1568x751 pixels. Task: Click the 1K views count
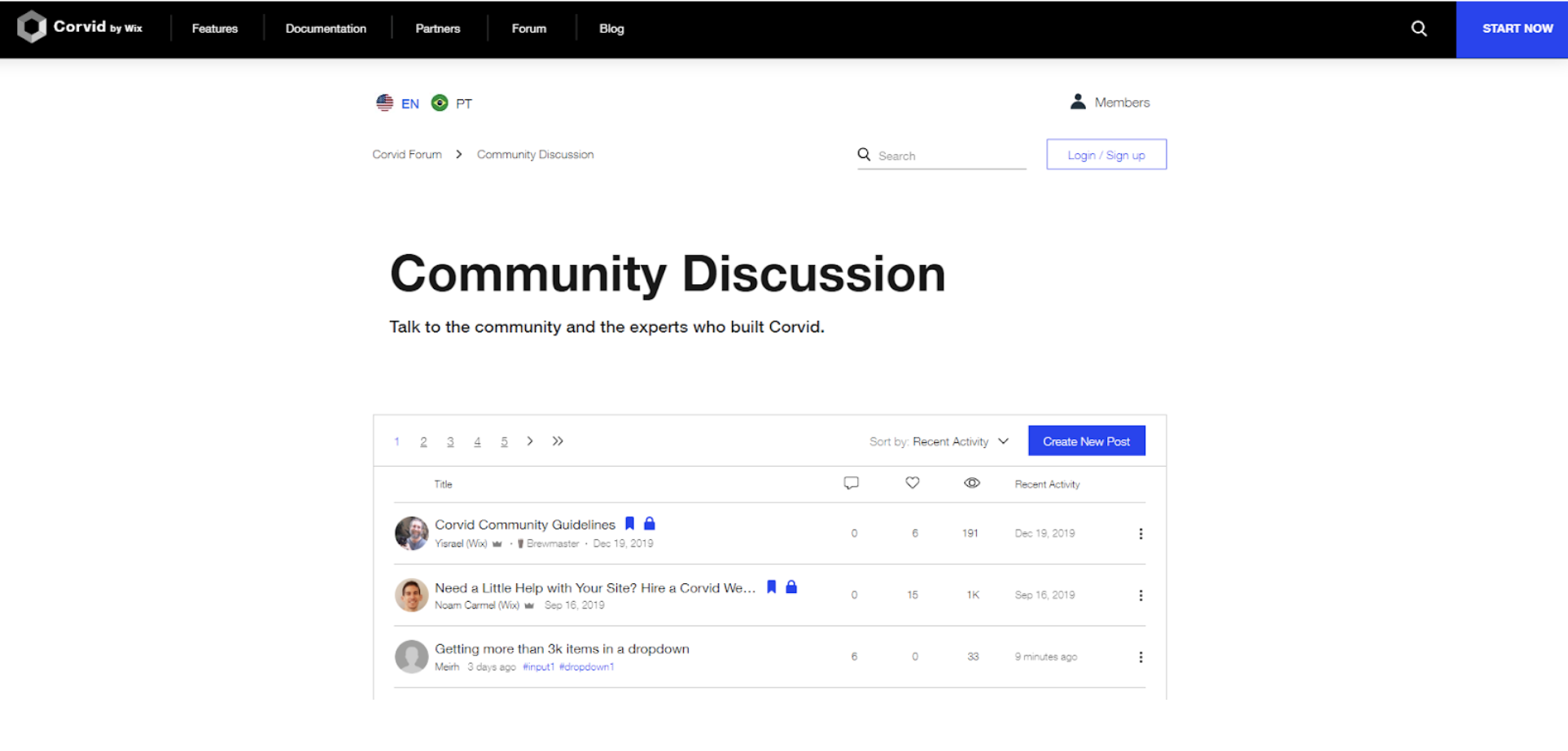pyautogui.click(x=973, y=595)
